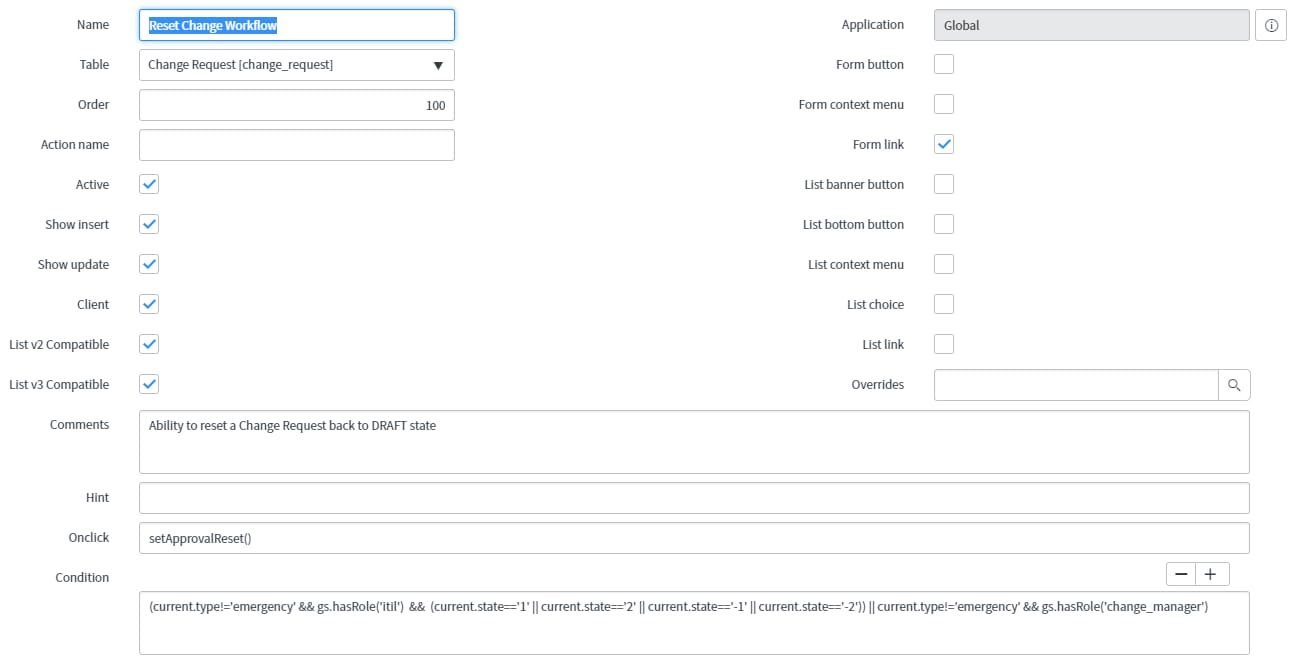
Task: Click the plus button above Condition field
Action: point(1212,574)
